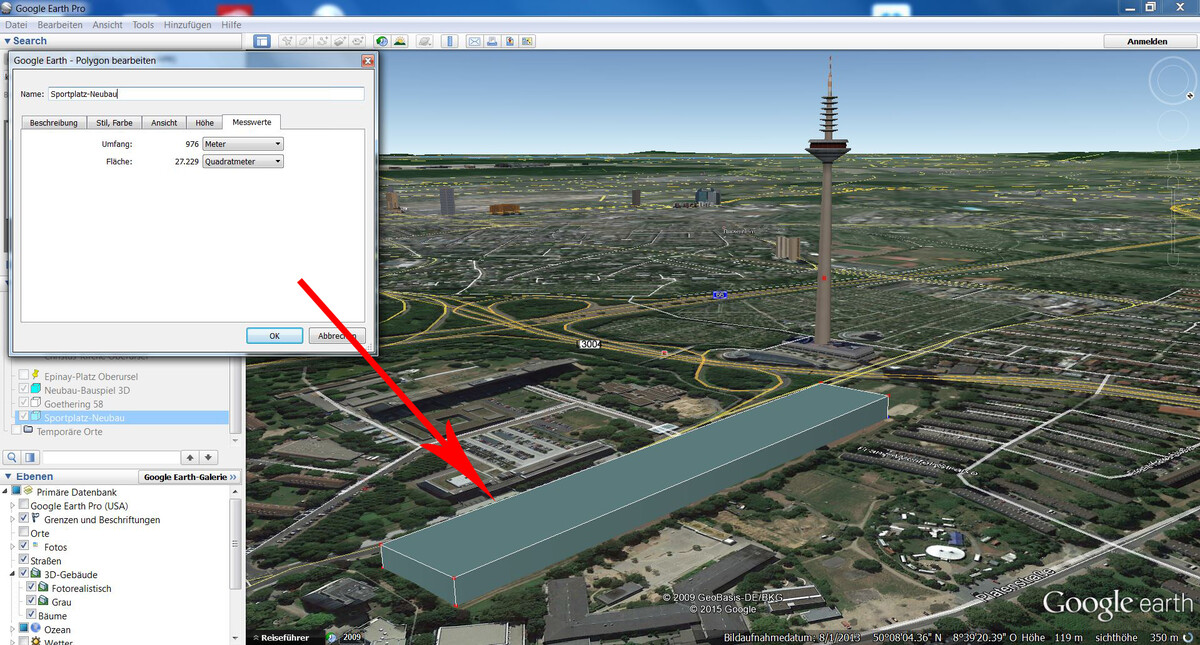Viewport: 1200px width, 645px height.
Task: Click the Reiseführer play icon in the status bar
Action: click(x=254, y=637)
